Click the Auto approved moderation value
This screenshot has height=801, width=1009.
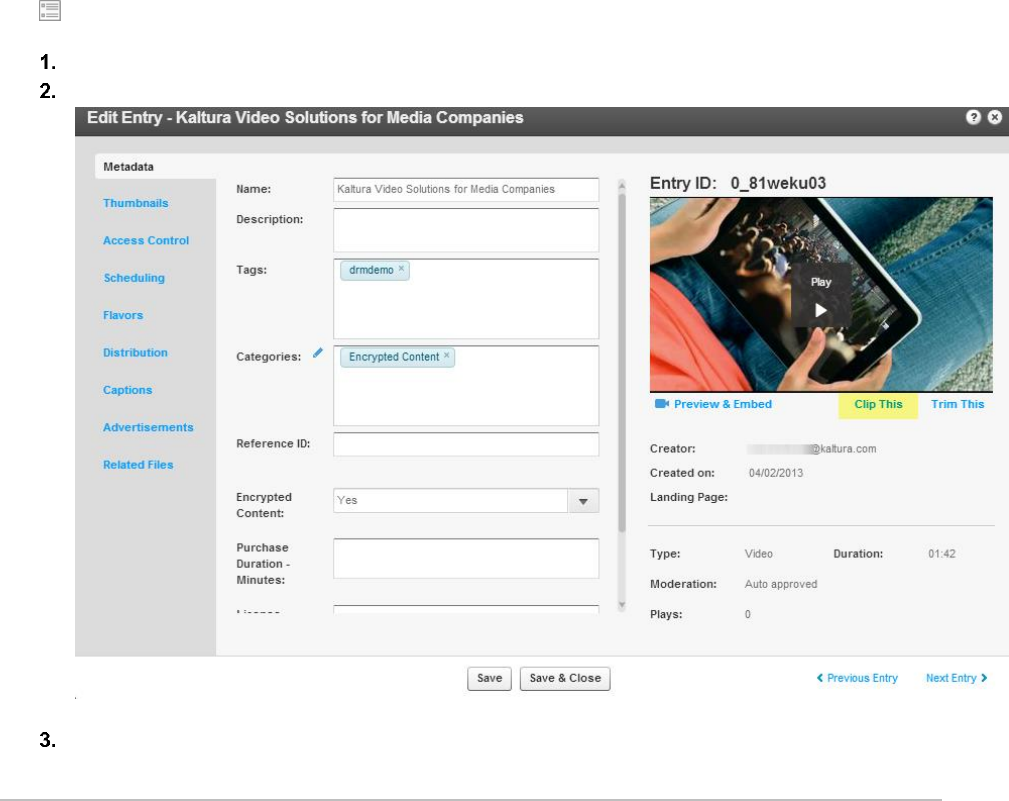click(781, 584)
